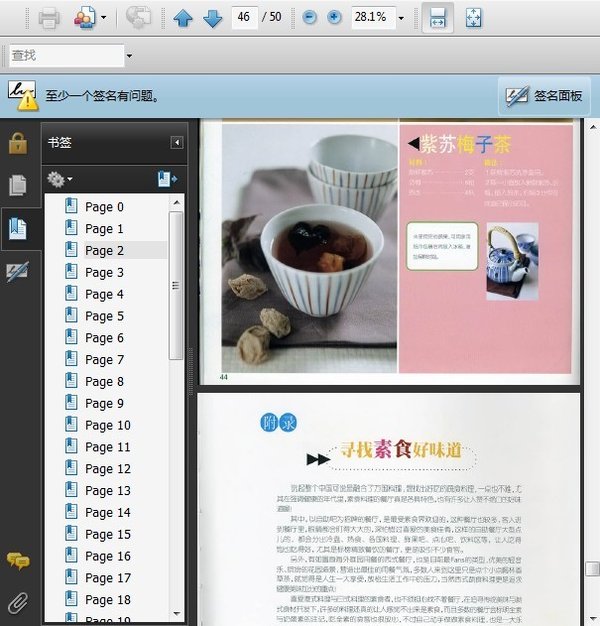Open the attachments paperclip panel

[17, 602]
